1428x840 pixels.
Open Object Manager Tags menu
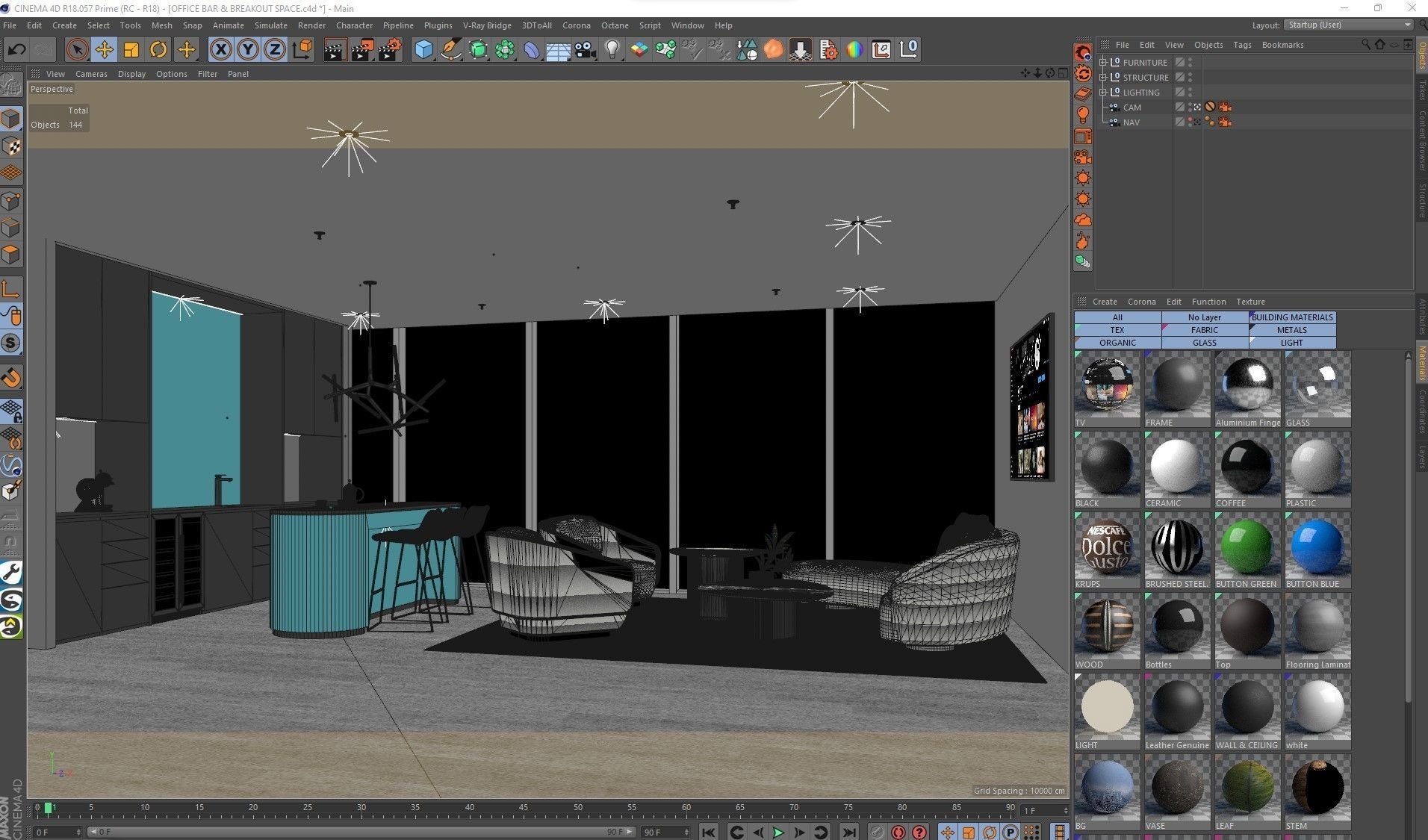click(1242, 45)
